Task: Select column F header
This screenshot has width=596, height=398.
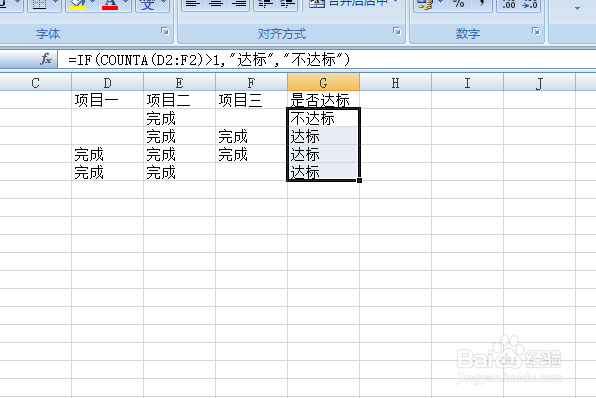Action: coord(251,82)
